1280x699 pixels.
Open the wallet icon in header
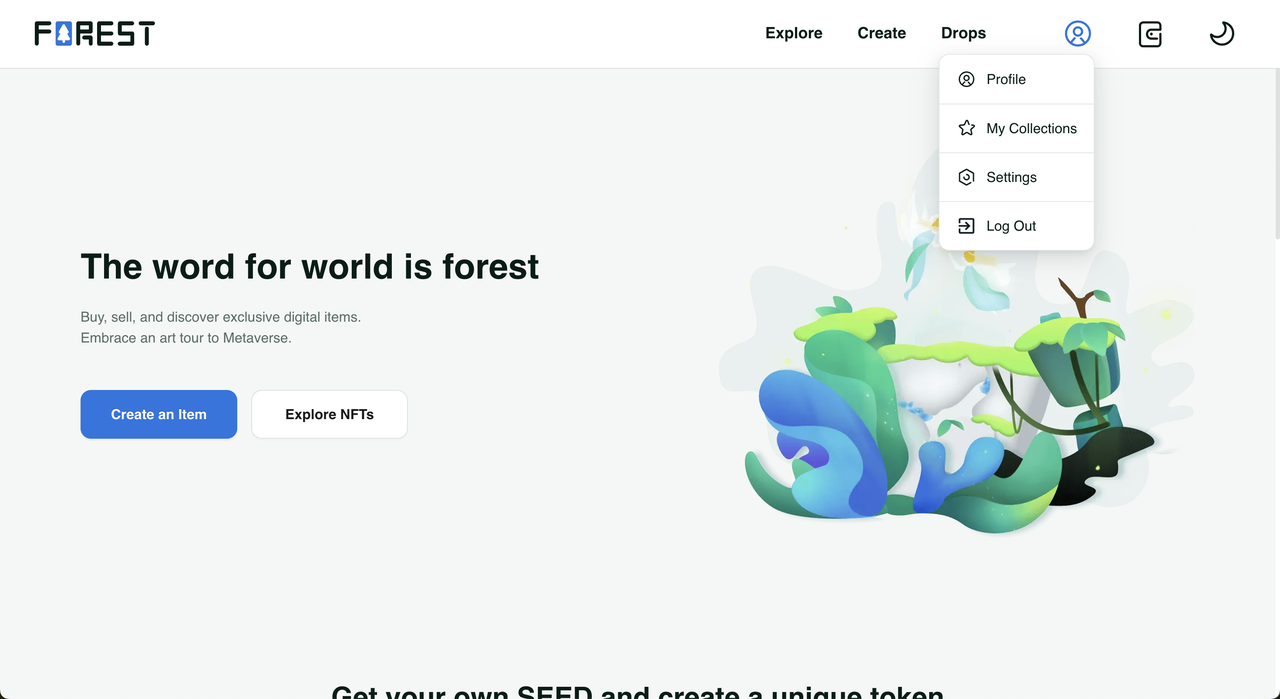(1150, 34)
